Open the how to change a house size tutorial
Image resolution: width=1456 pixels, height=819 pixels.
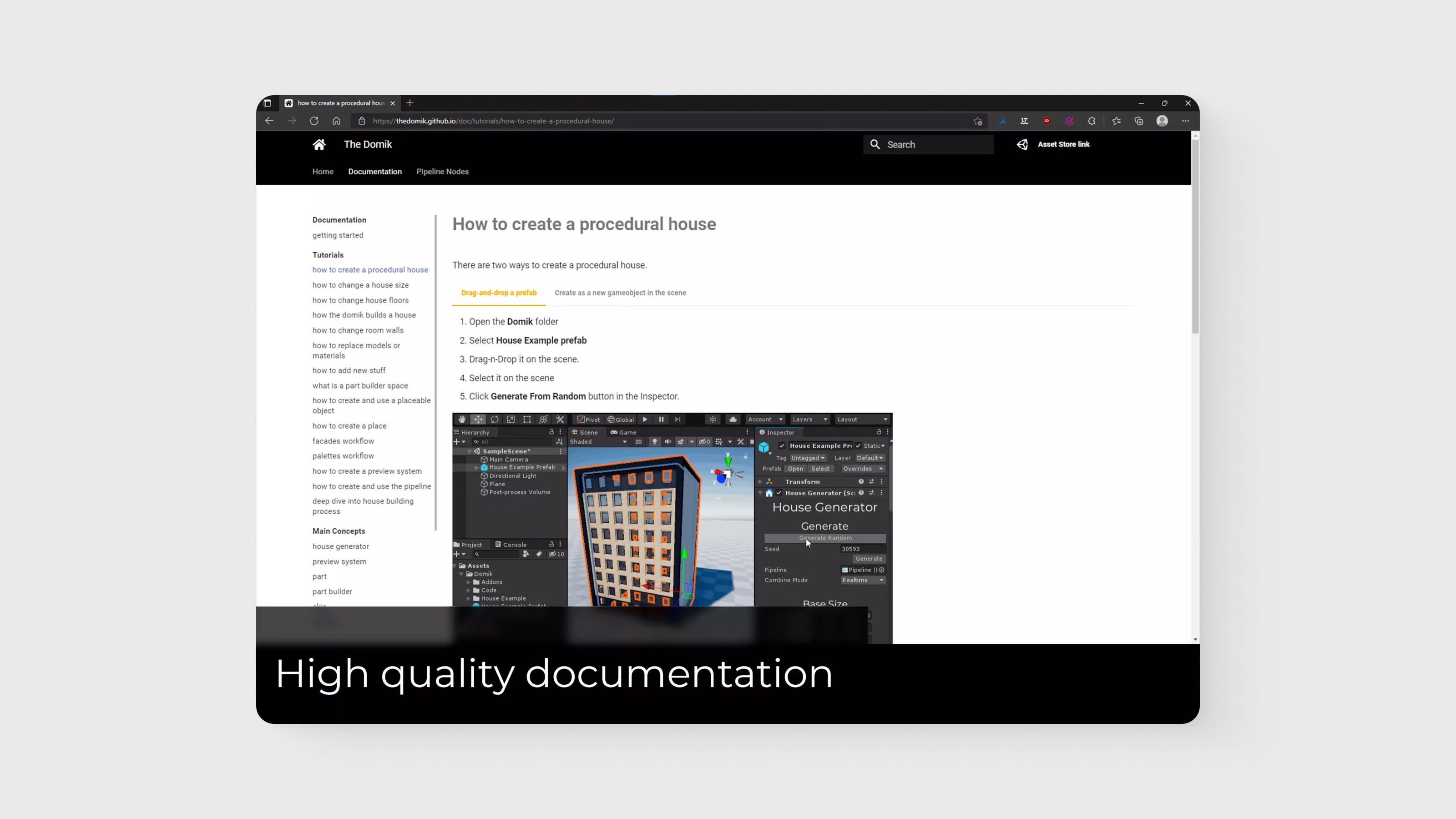pyautogui.click(x=360, y=285)
